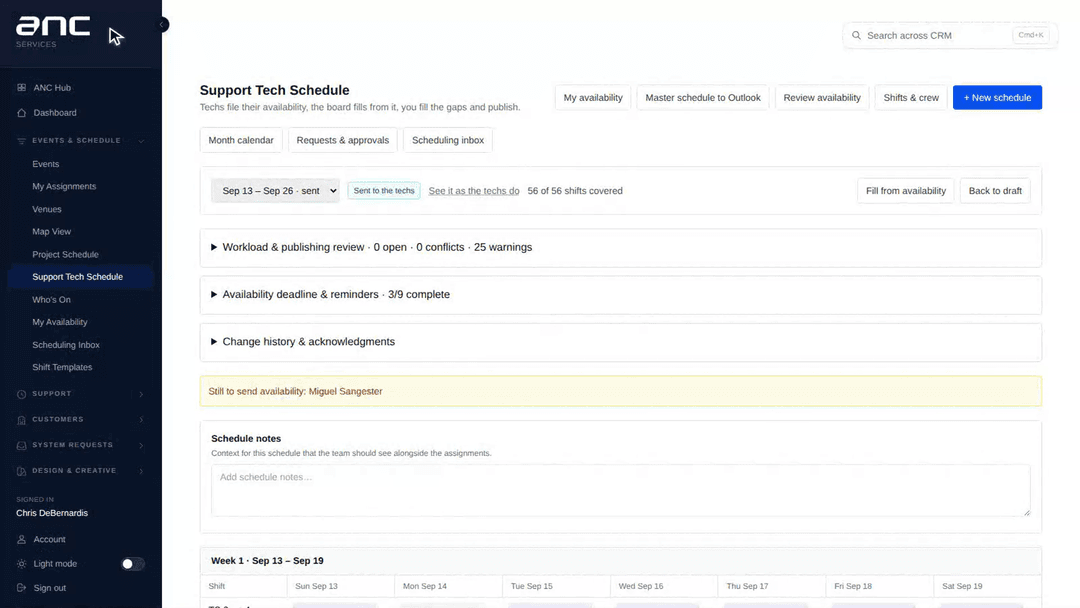This screenshot has width=1080, height=608.
Task: Click the Sign out icon
Action: (21, 587)
